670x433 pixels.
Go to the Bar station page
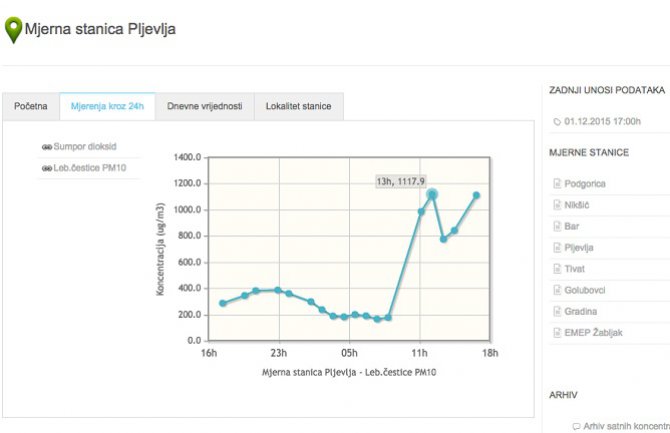coord(572,227)
